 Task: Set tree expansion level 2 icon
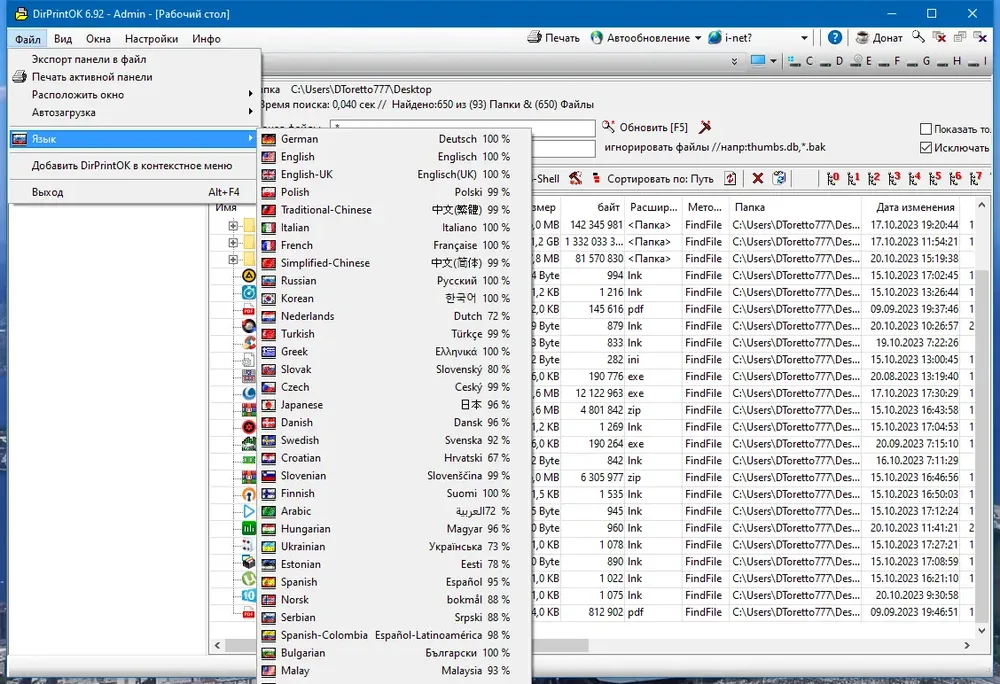[874, 178]
